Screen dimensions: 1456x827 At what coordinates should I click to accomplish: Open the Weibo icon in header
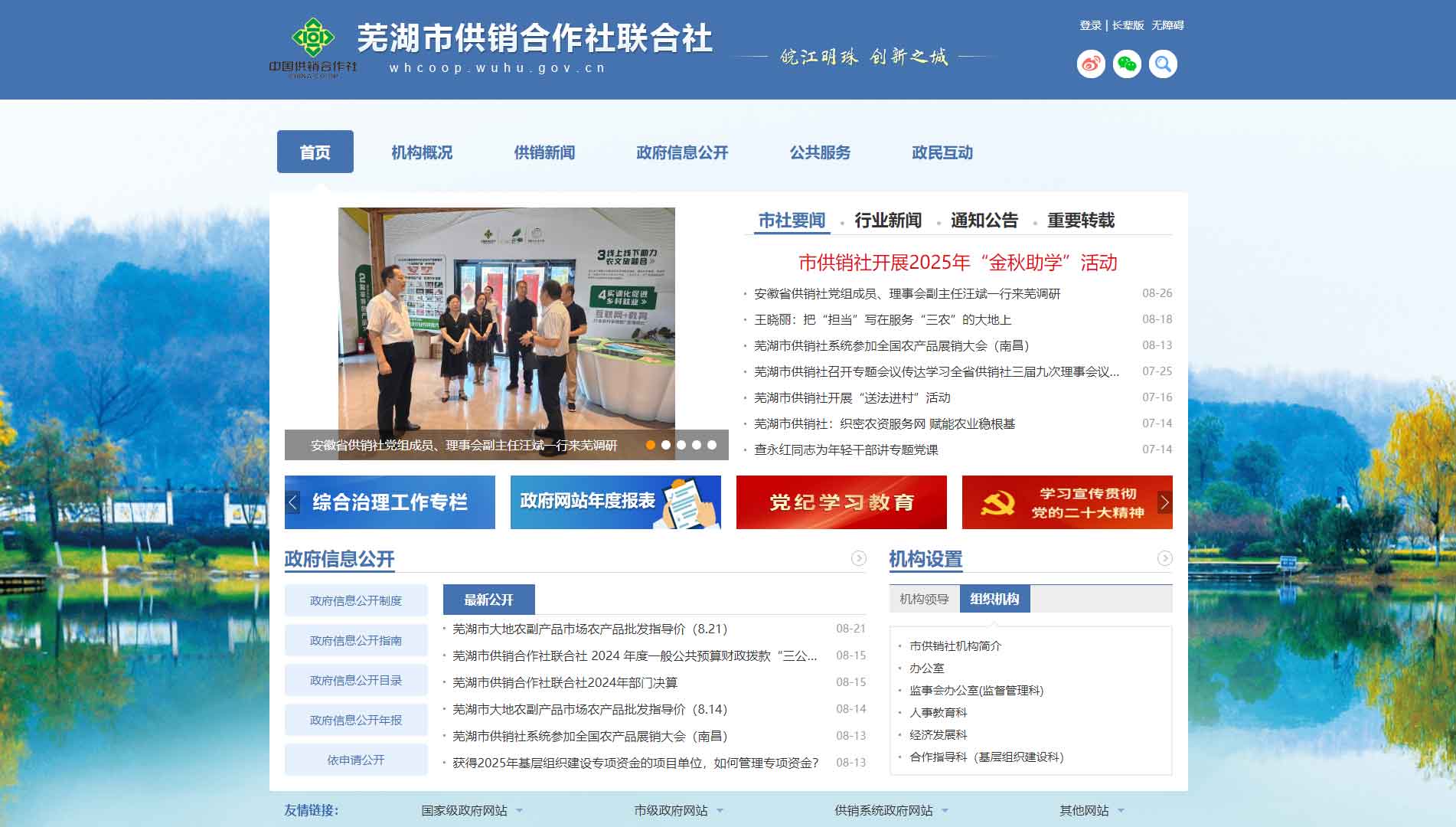click(x=1091, y=64)
